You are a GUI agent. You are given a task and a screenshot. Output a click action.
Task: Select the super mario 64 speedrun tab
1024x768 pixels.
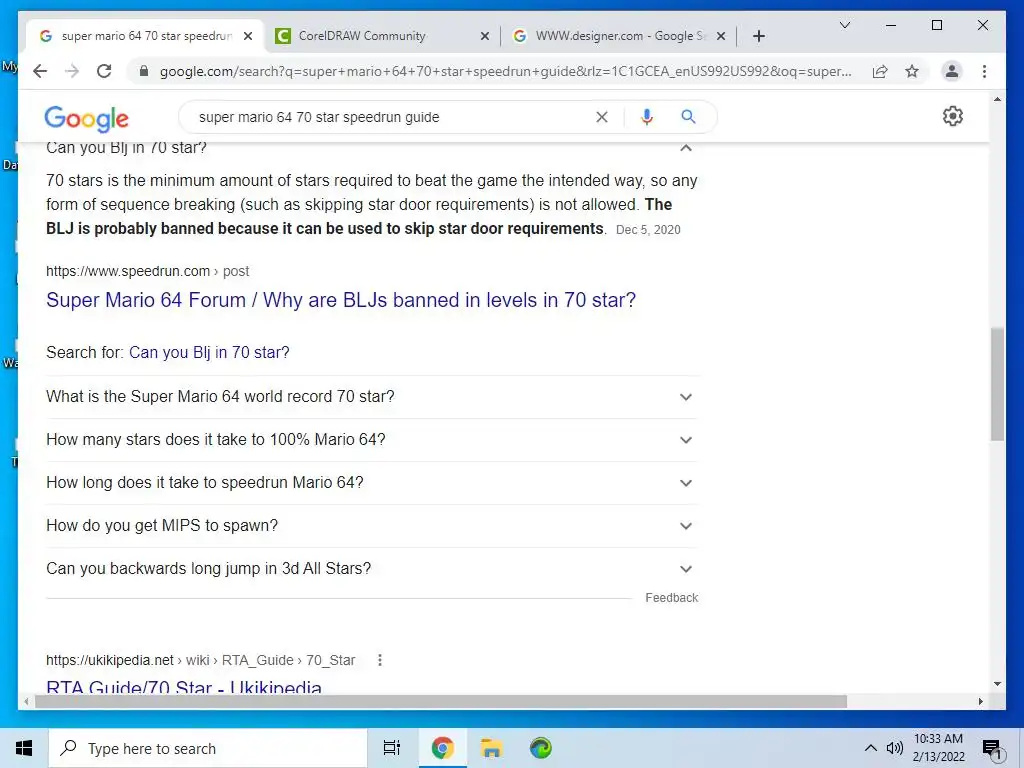pyautogui.click(x=145, y=36)
